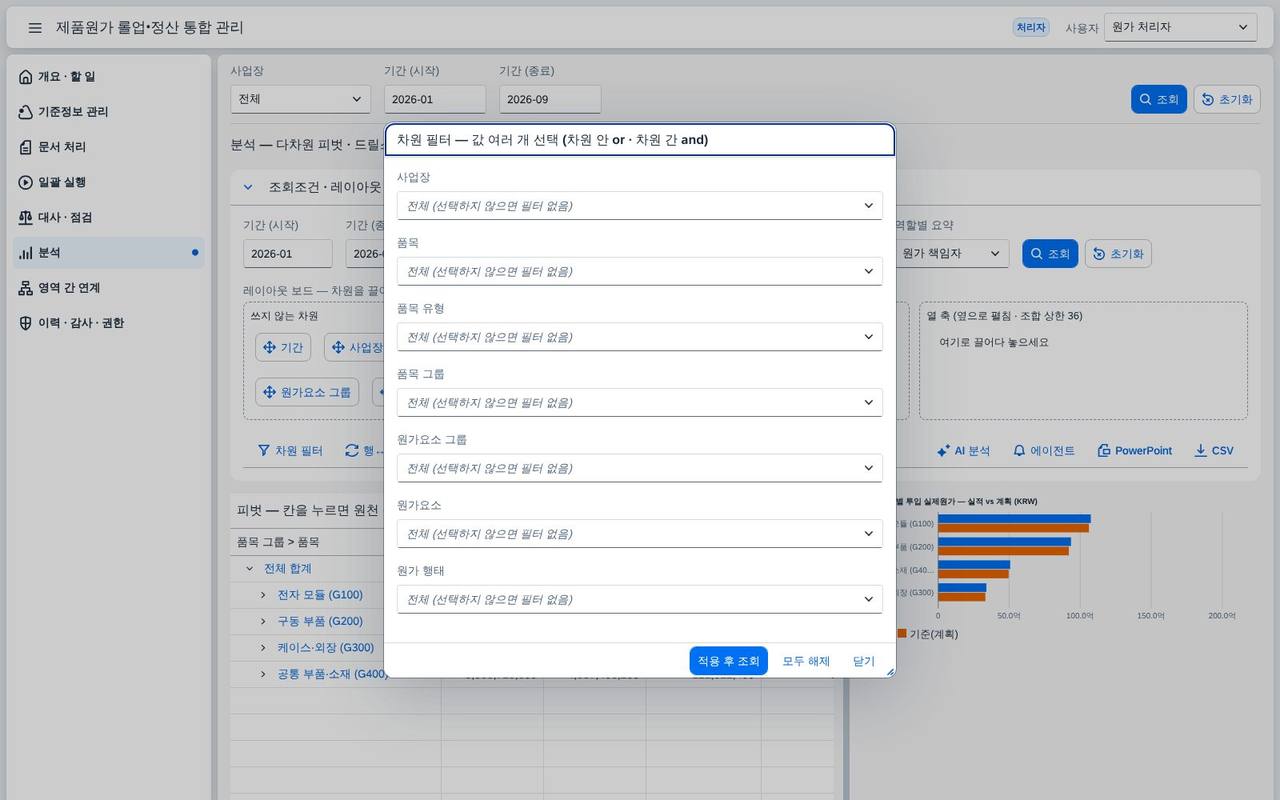Click the 이력 · 감사 · 권한 shield icon
This screenshot has height=800, width=1280.
26,323
